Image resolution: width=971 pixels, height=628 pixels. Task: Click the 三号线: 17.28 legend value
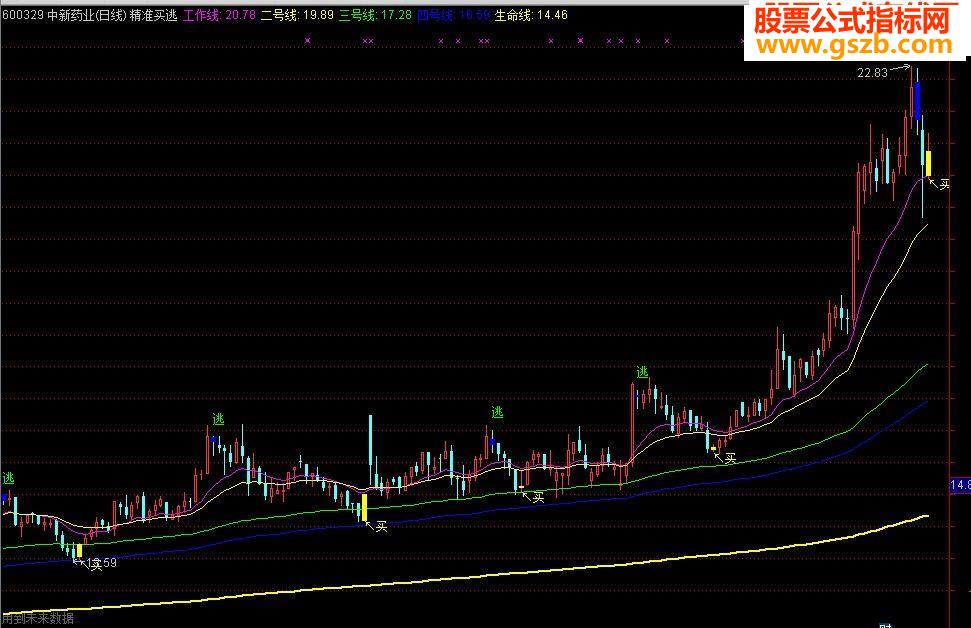(375, 15)
